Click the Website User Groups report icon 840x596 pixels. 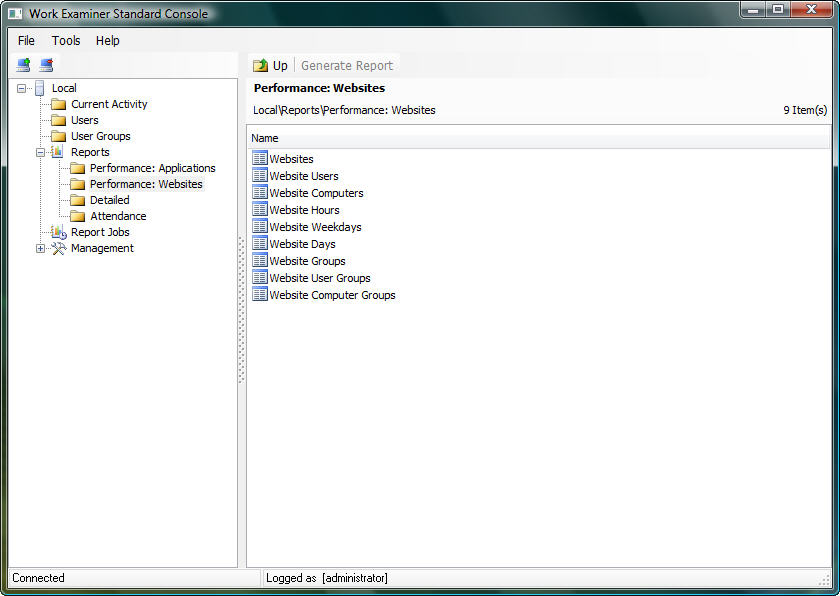point(260,277)
